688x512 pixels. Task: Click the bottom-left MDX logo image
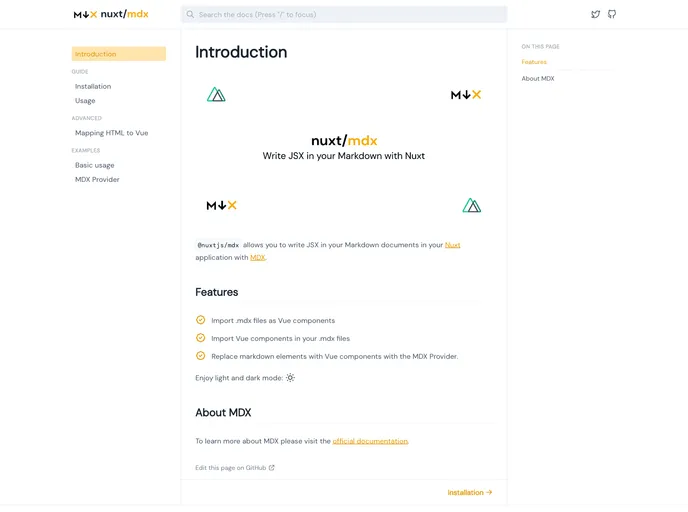(x=222, y=205)
